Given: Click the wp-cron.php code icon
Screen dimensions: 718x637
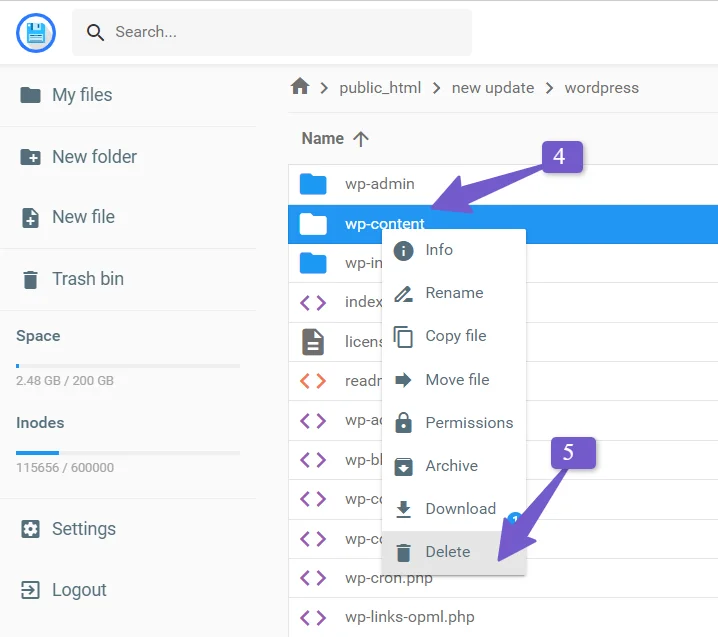Looking at the screenshot, I should [x=313, y=578].
